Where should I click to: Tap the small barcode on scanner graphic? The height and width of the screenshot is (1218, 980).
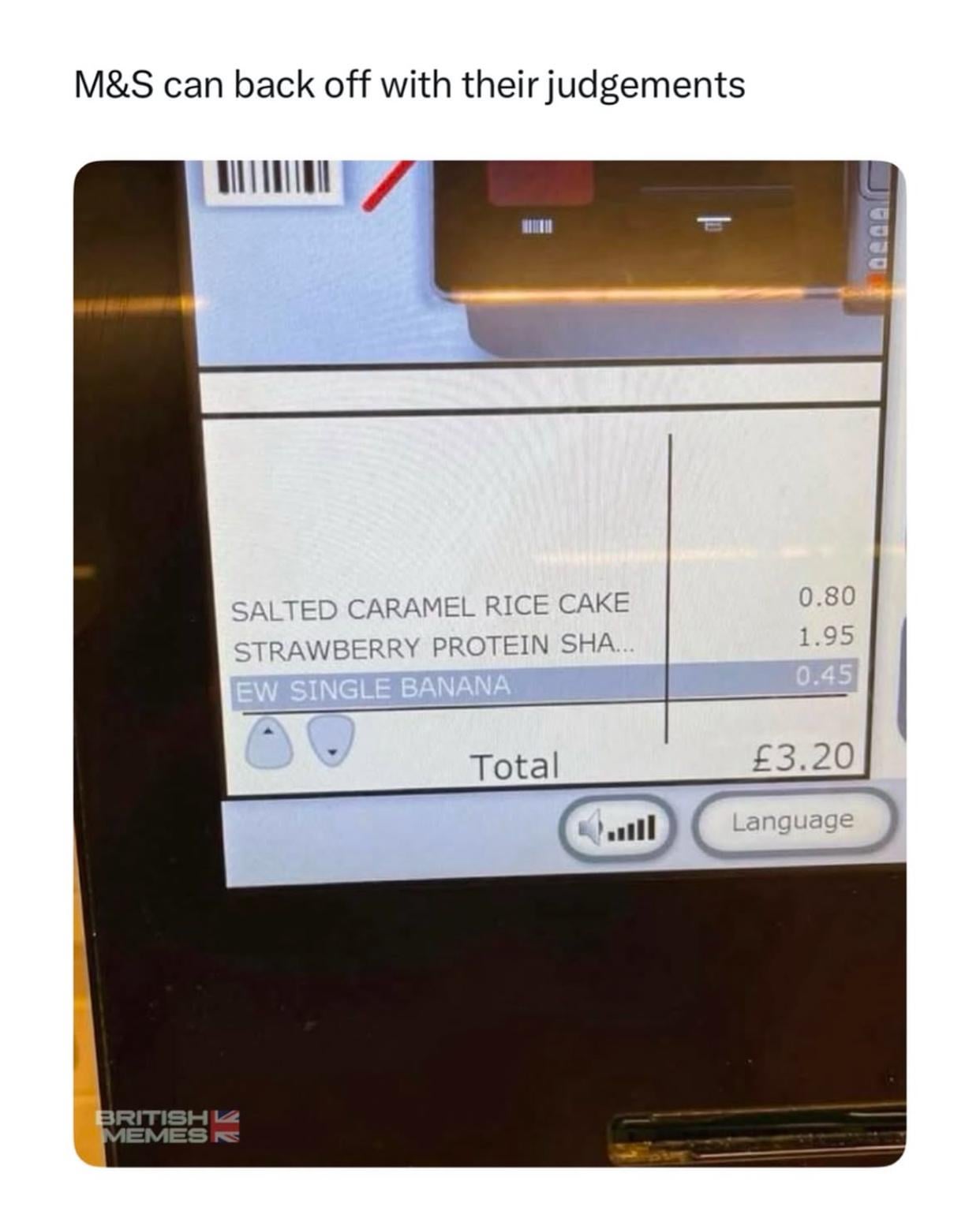click(537, 226)
